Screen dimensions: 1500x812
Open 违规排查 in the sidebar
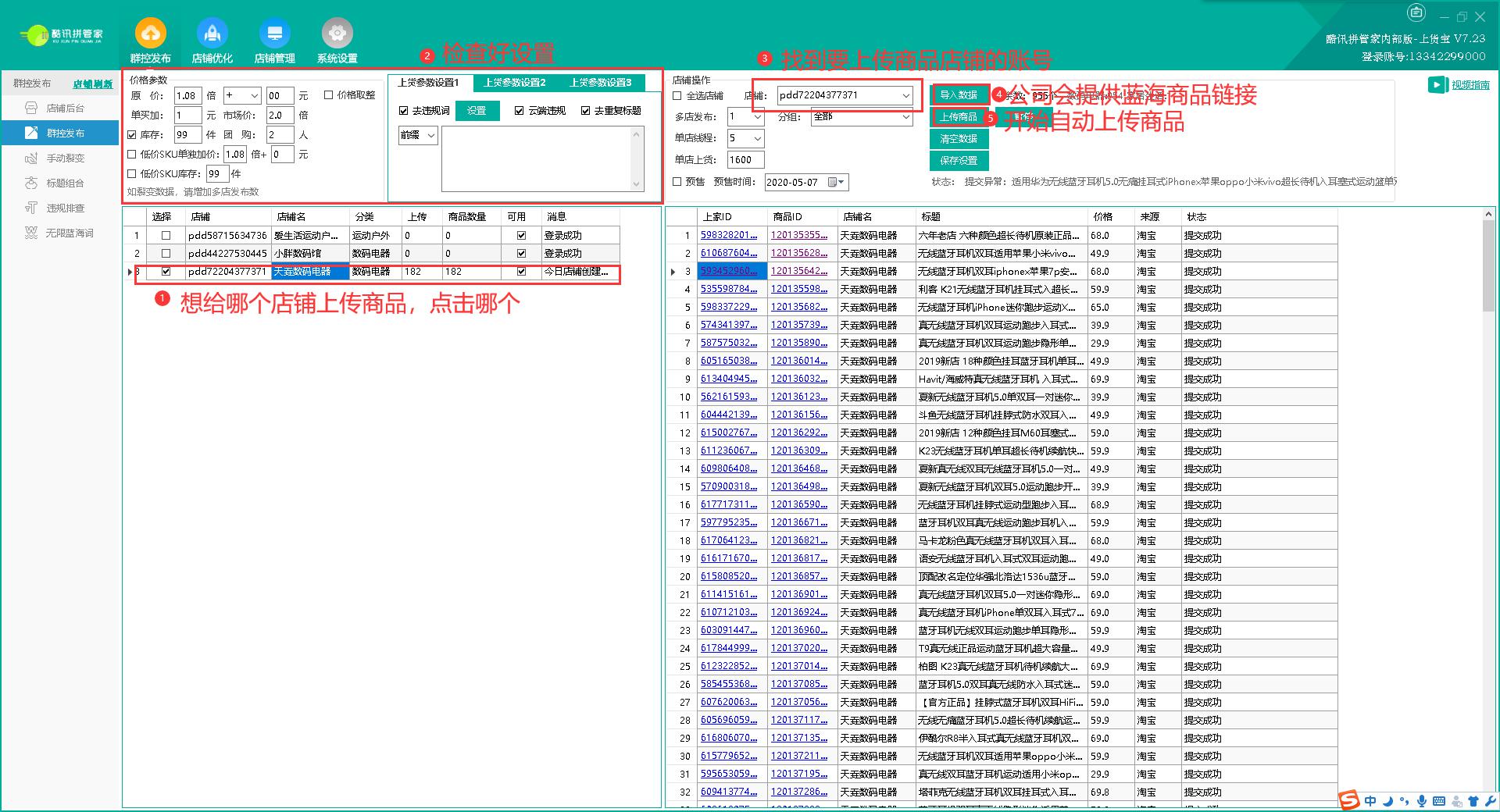coord(65,208)
